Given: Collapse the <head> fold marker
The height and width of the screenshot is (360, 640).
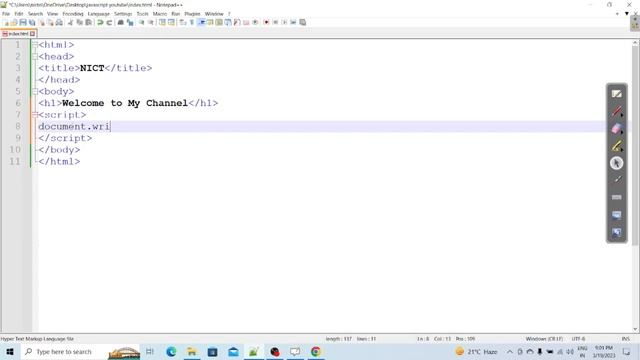Looking at the screenshot, I should 35,56.
